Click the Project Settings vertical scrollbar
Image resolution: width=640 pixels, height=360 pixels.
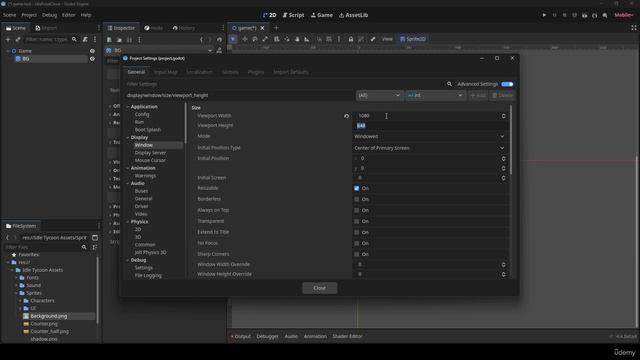(x=511, y=141)
